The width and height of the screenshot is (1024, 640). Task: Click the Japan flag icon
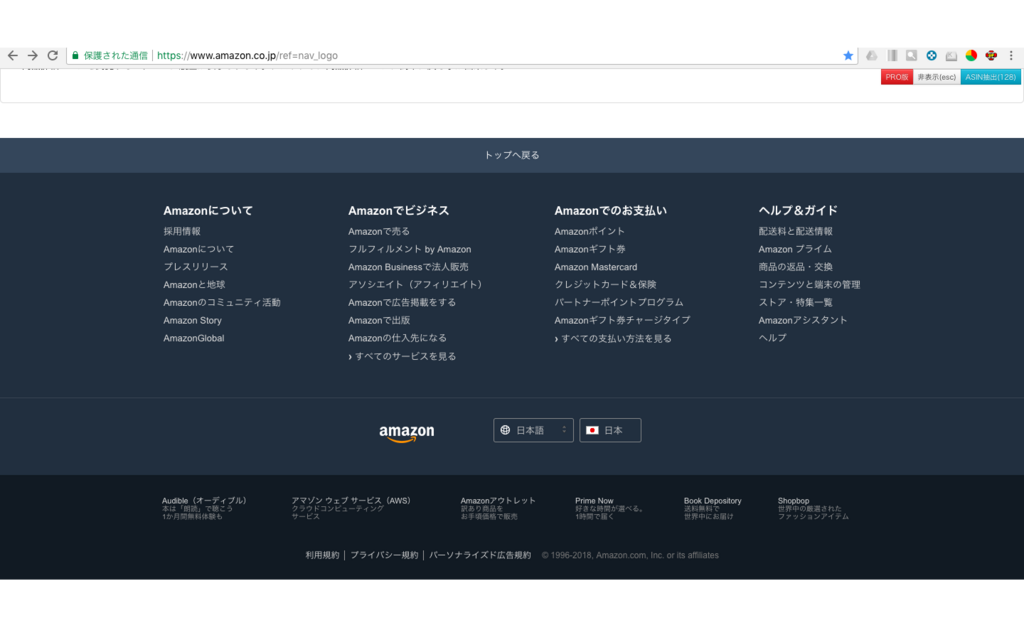pyautogui.click(x=592, y=430)
